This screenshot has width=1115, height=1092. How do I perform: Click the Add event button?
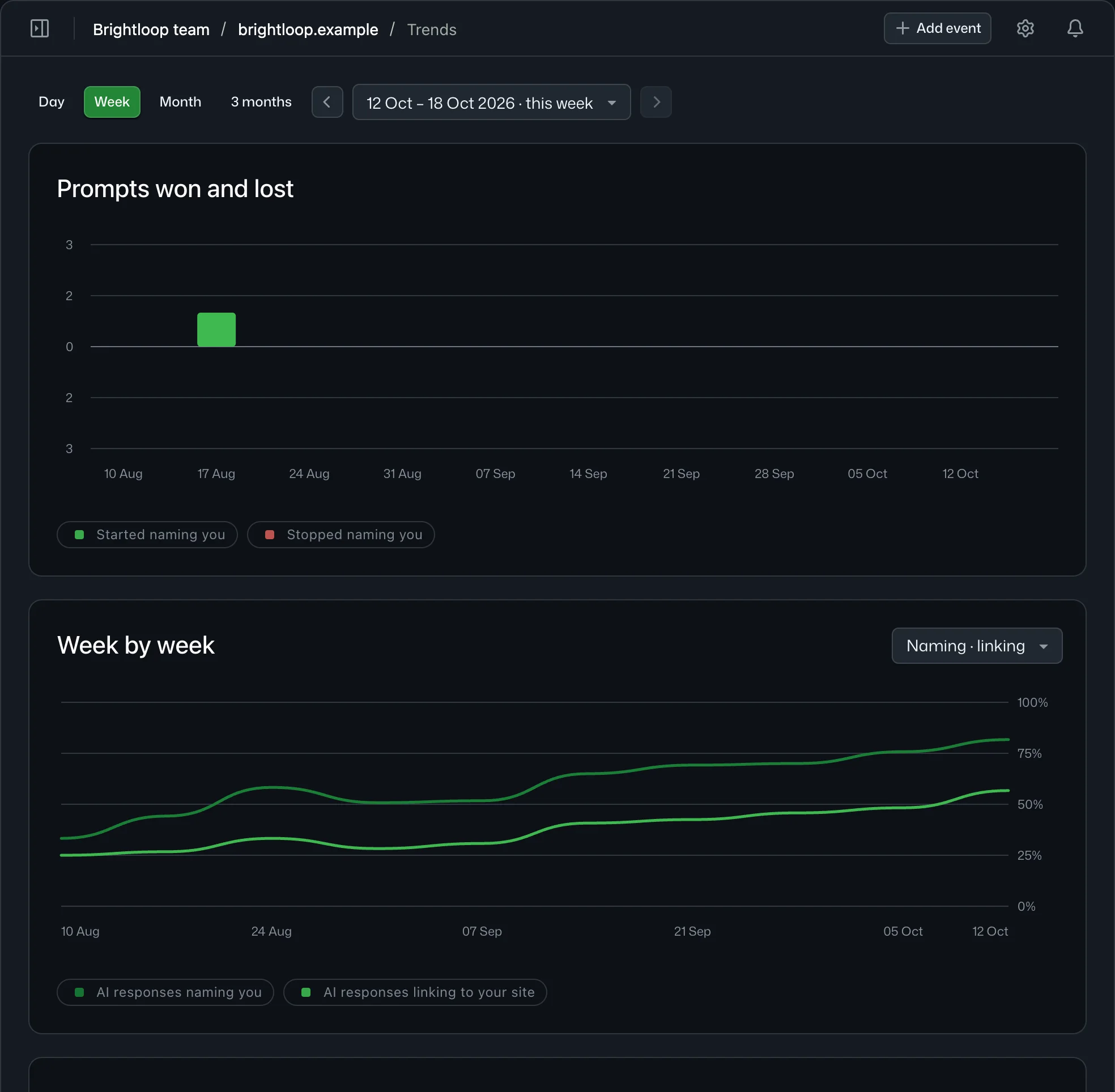937,28
